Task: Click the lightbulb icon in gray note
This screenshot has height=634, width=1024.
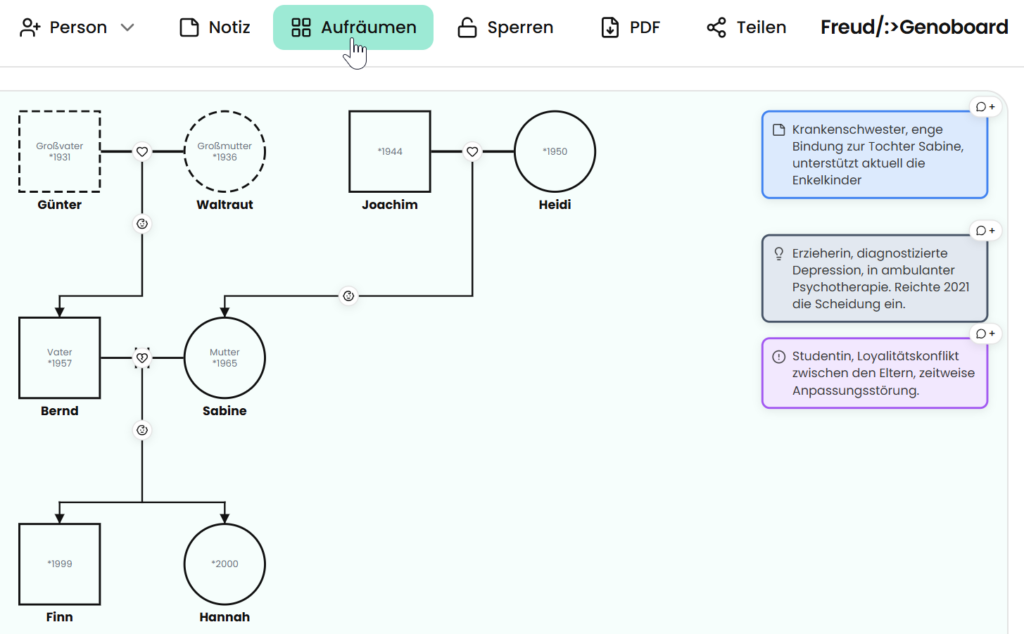Action: coord(778,254)
